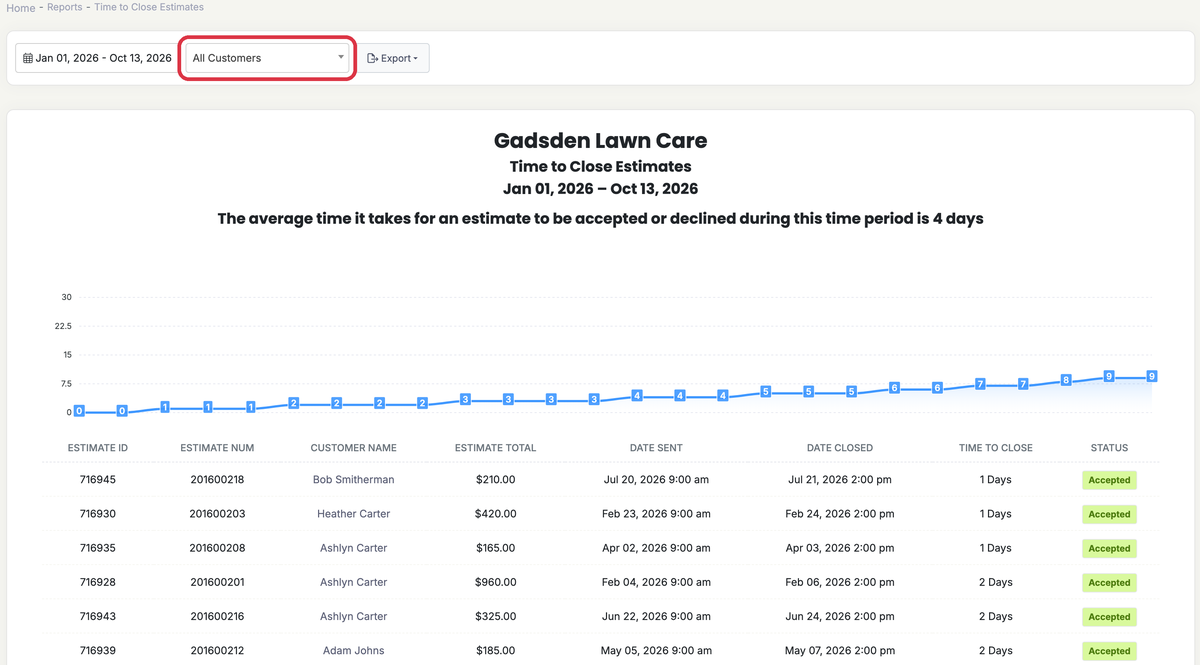This screenshot has height=665, width=1200.
Task: Click Accepted badge for estimate 716945
Action: click(x=1109, y=480)
